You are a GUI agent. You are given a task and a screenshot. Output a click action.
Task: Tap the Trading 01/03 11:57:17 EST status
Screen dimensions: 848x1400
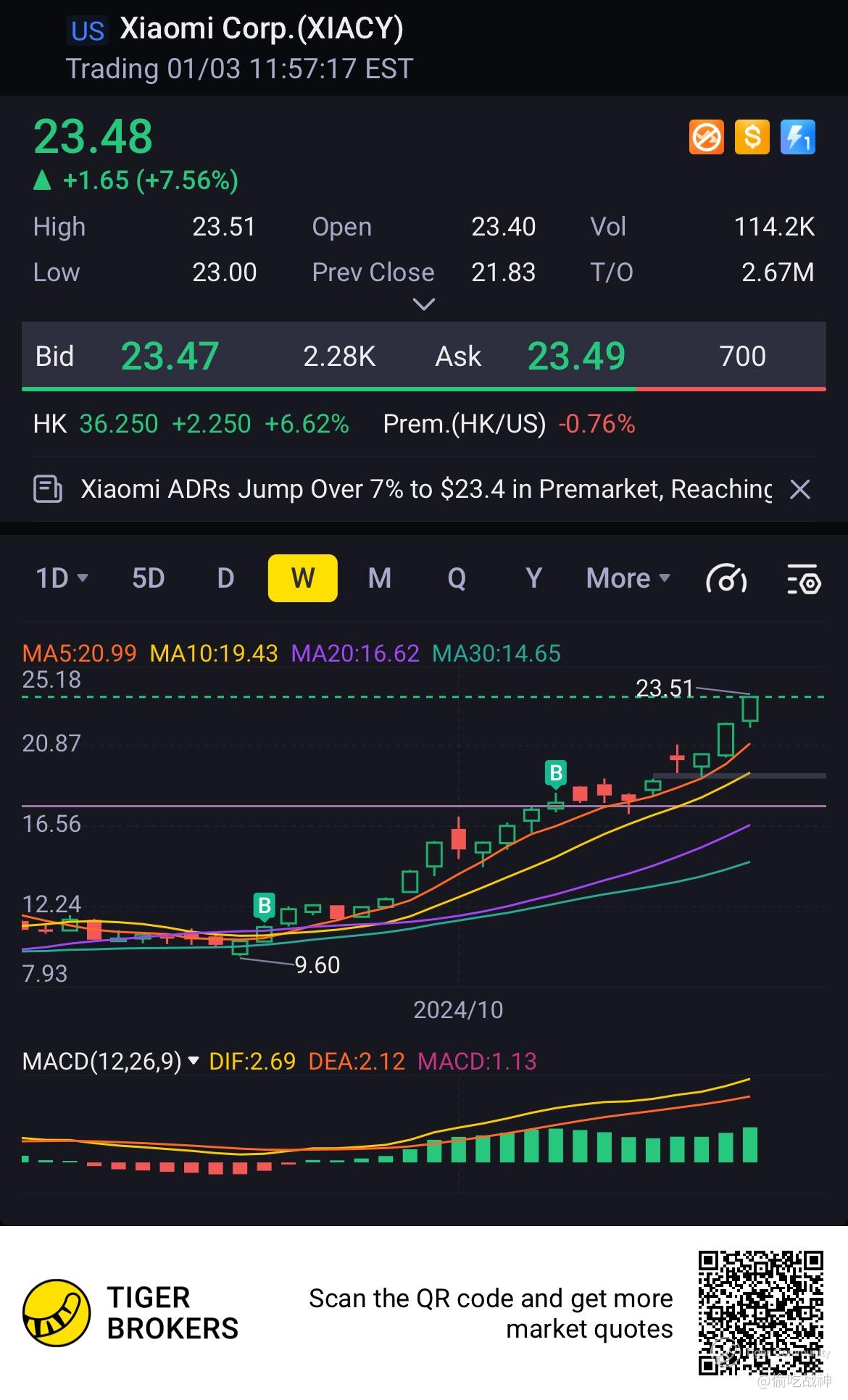click(x=239, y=69)
